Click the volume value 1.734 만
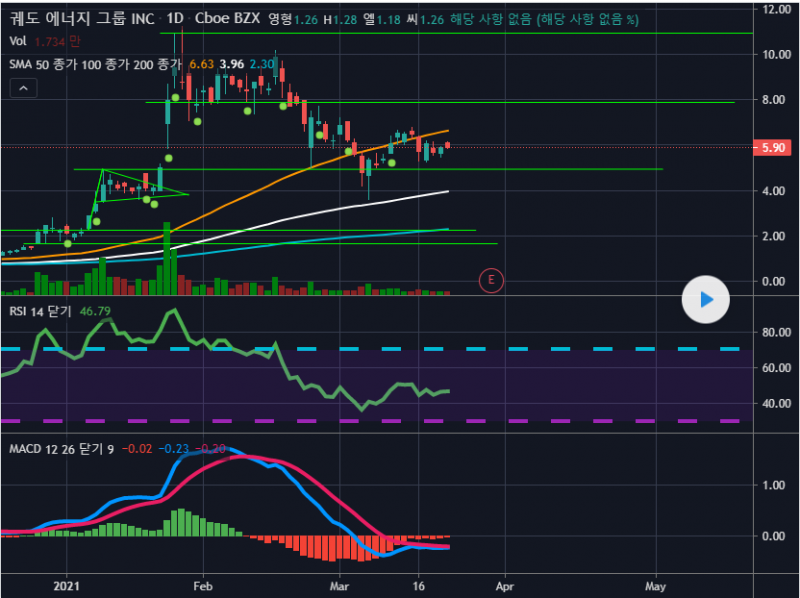The image size is (800, 598). pyautogui.click(x=57, y=42)
